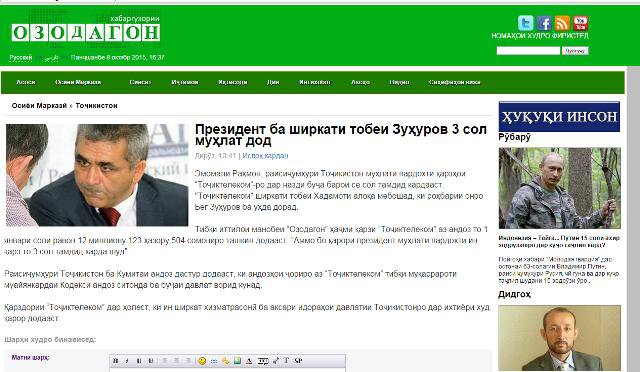
Task: Open the RSS feed icon
Action: pos(562,23)
